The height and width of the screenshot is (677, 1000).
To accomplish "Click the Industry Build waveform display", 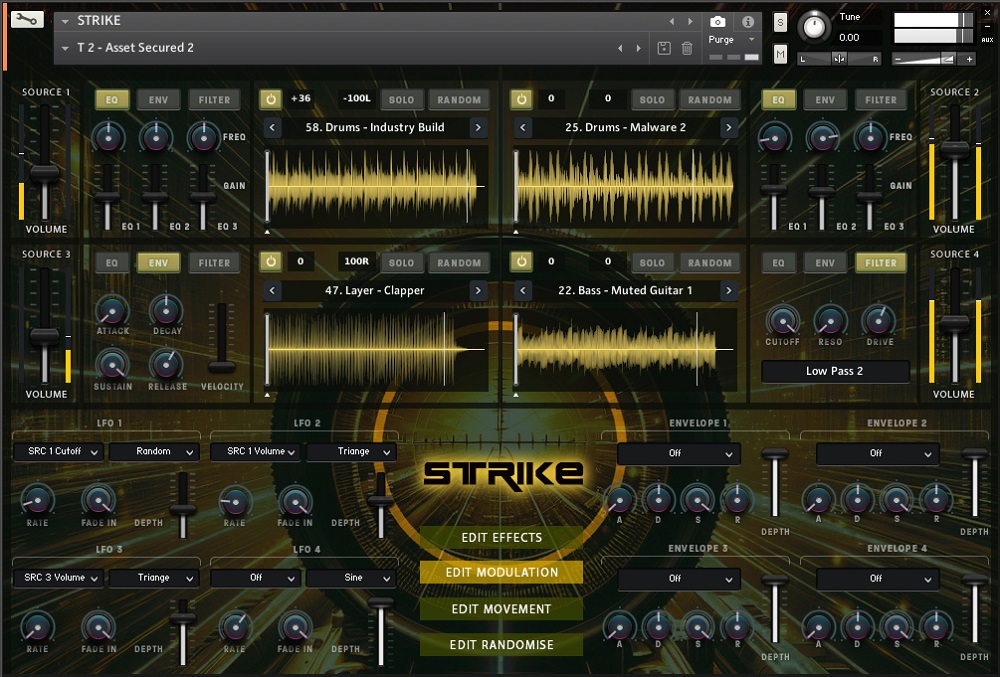I will (x=374, y=186).
